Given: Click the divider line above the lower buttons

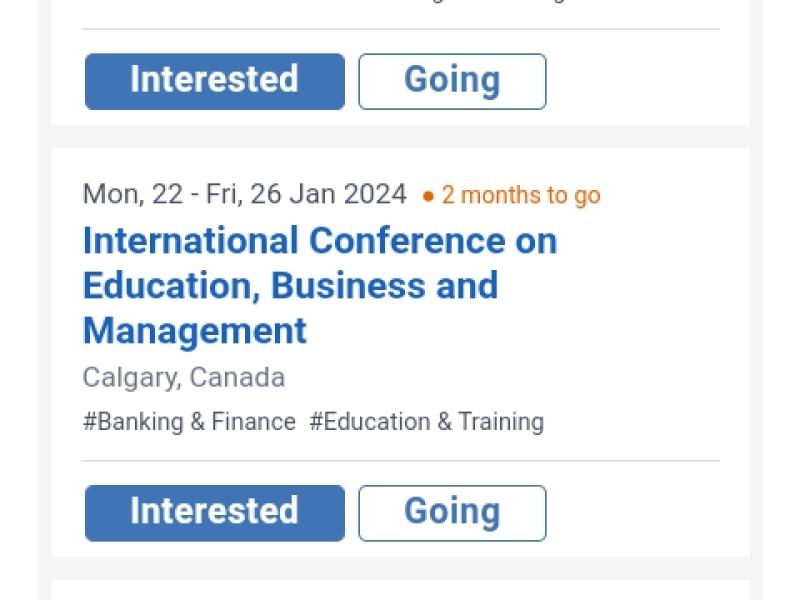Looking at the screenshot, I should pyautogui.click(x=400, y=461).
